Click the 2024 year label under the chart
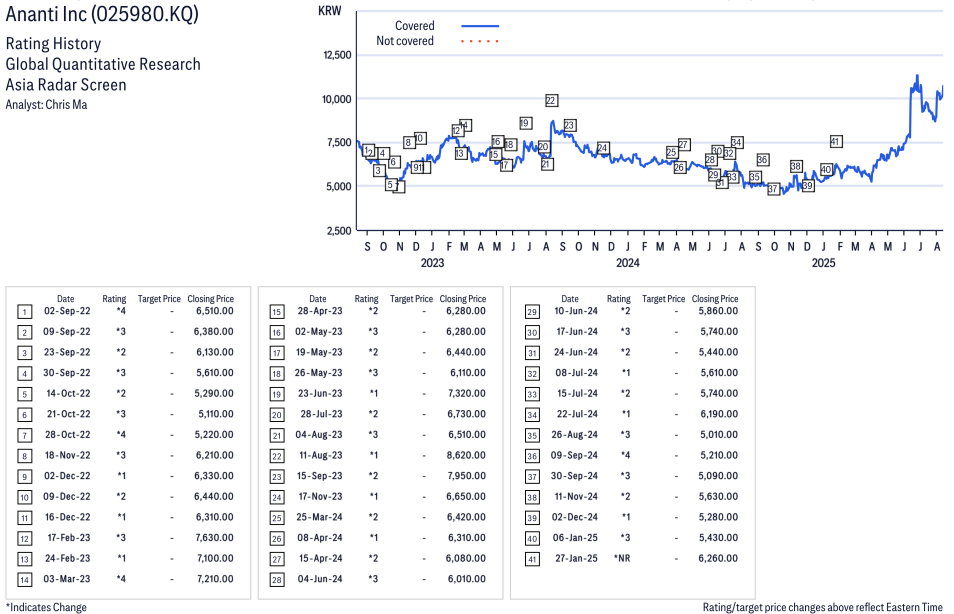This screenshot has width=954, height=614. pos(627,263)
